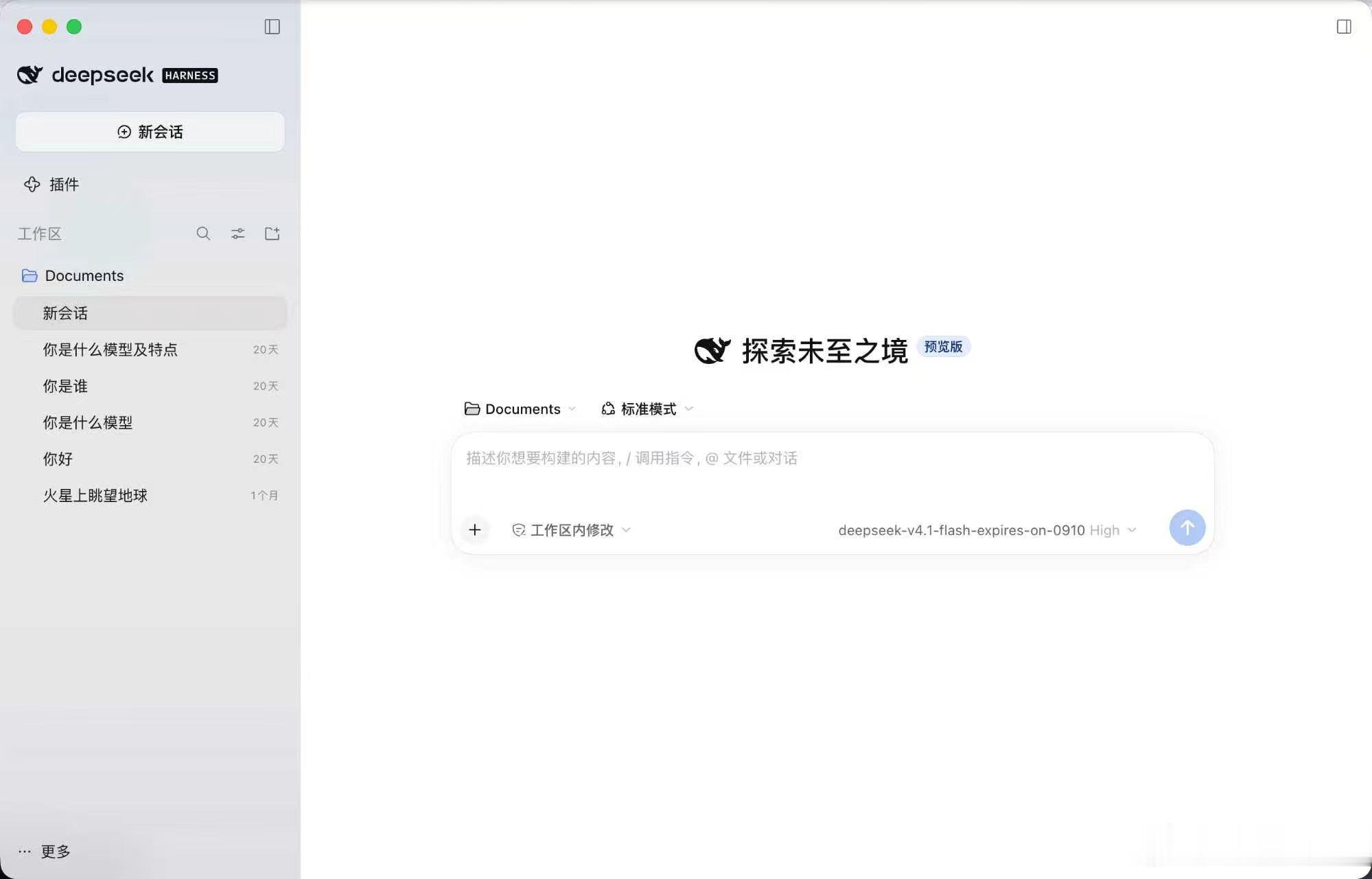The height and width of the screenshot is (879, 1372).
Task: Open conversation 你是什么模型及特点
Action: [x=150, y=350]
